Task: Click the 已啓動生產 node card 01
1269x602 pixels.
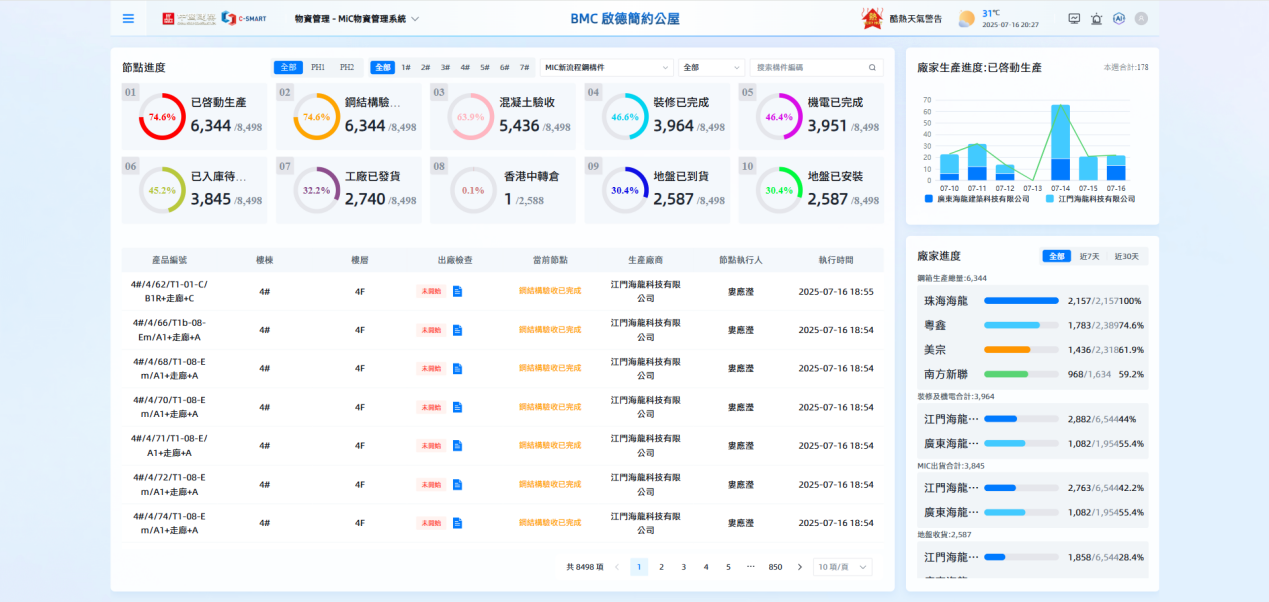Action: coord(194,116)
